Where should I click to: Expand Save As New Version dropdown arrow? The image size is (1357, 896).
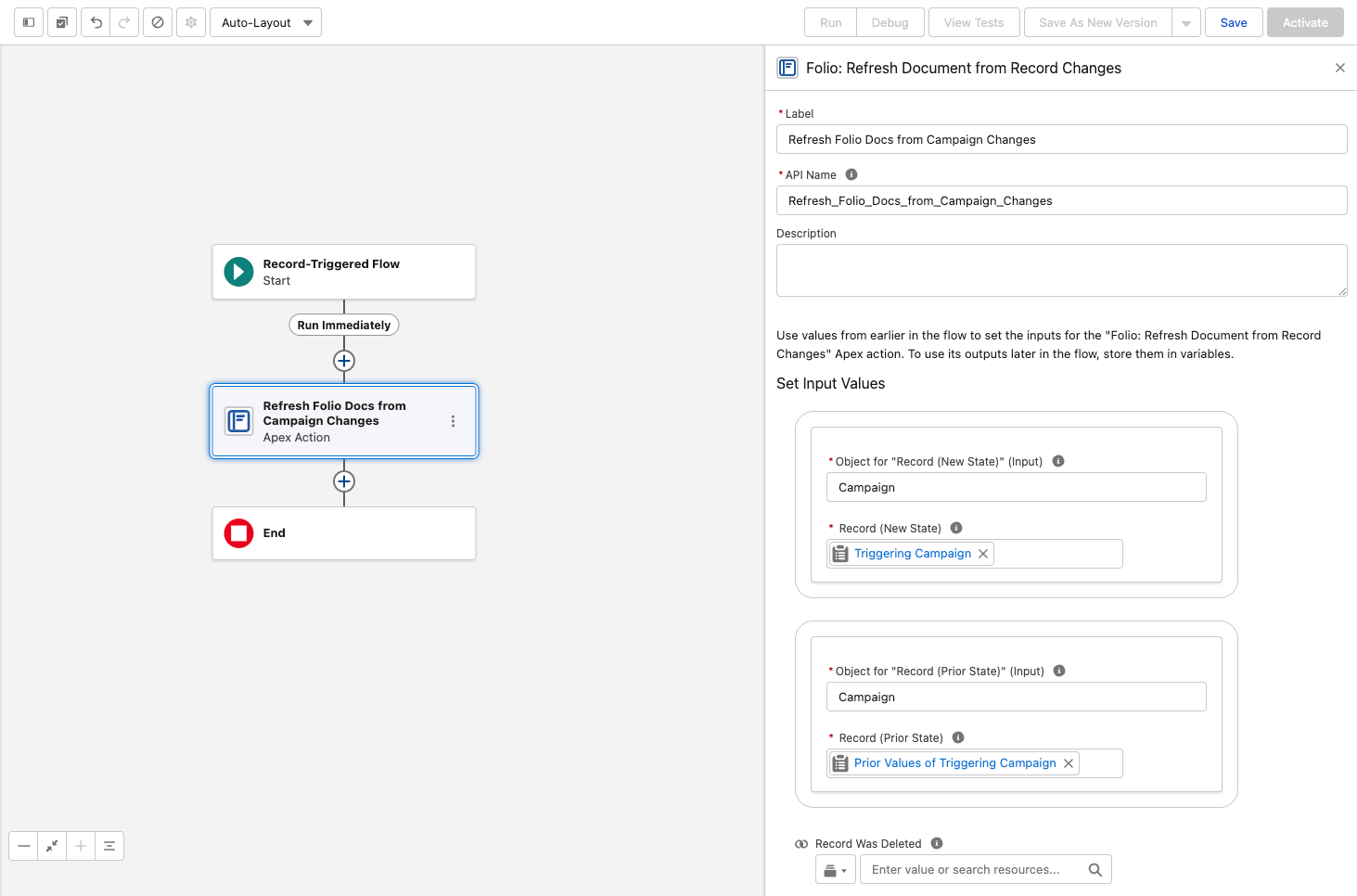coord(1186,22)
